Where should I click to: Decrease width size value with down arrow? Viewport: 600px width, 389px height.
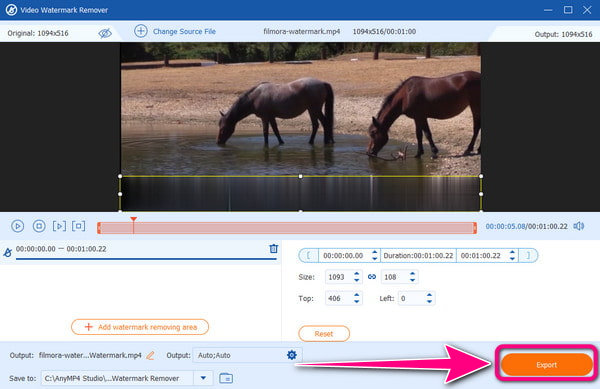point(357,280)
